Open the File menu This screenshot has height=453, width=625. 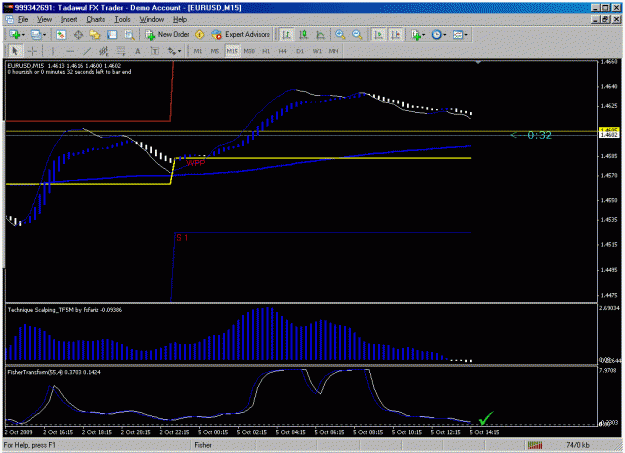(23, 20)
